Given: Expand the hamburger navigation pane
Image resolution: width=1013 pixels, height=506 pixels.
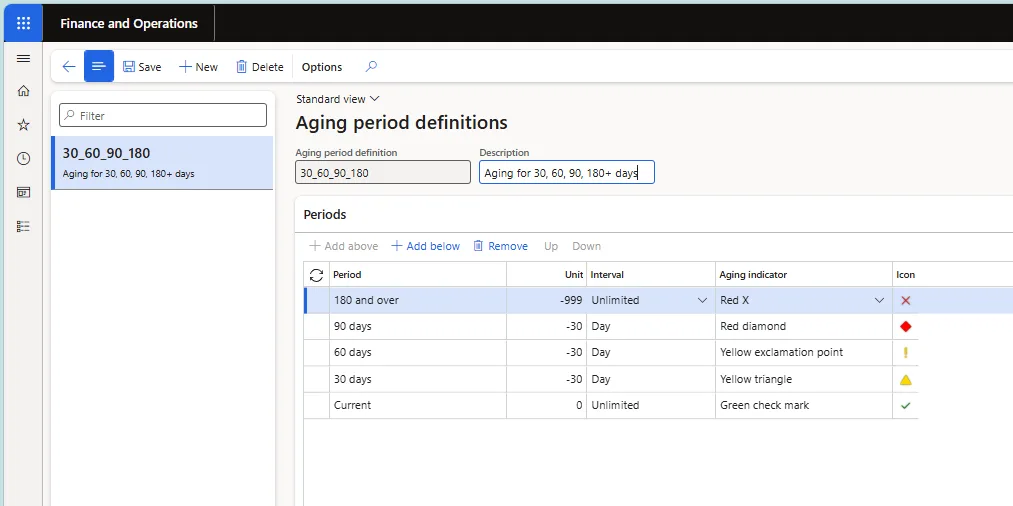Looking at the screenshot, I should click(x=23, y=59).
